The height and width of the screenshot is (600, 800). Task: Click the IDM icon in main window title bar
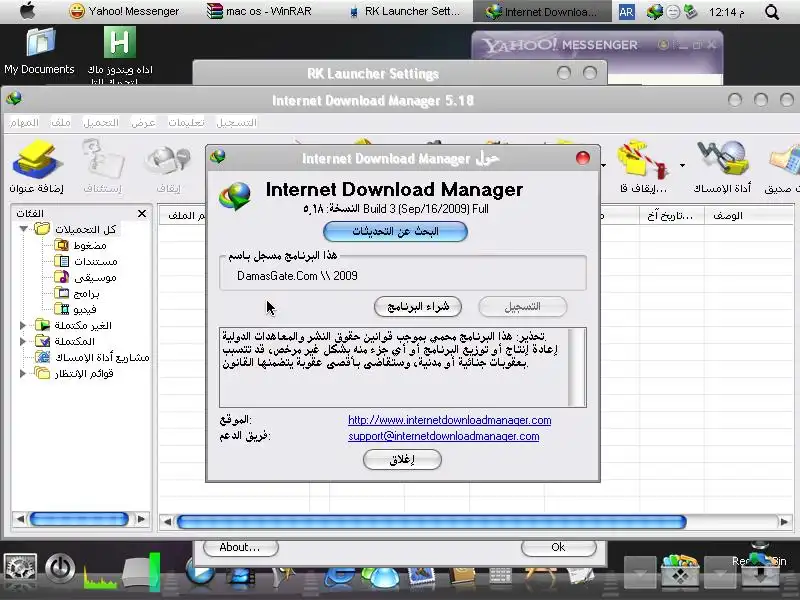tap(14, 98)
